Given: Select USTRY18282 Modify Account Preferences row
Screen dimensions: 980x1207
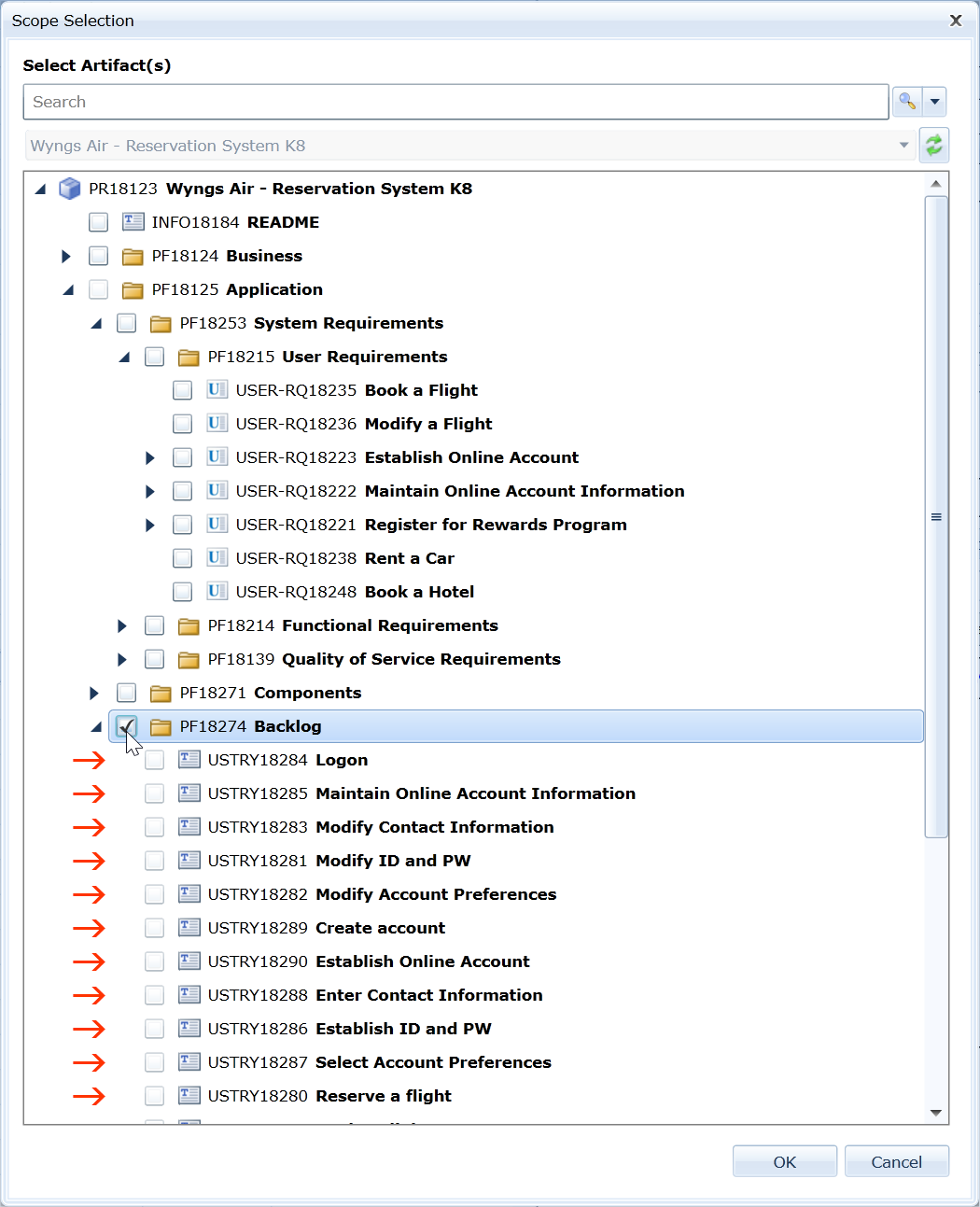Looking at the screenshot, I should tap(382, 894).
